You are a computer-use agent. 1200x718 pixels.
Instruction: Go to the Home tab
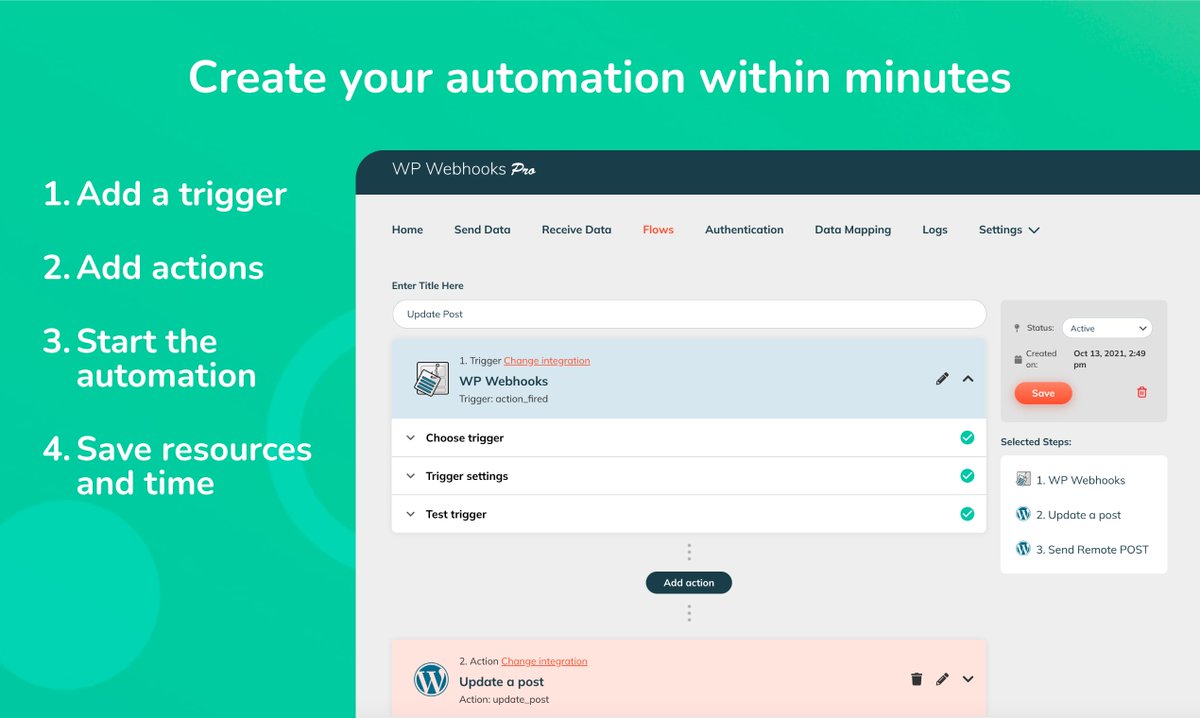coord(407,230)
